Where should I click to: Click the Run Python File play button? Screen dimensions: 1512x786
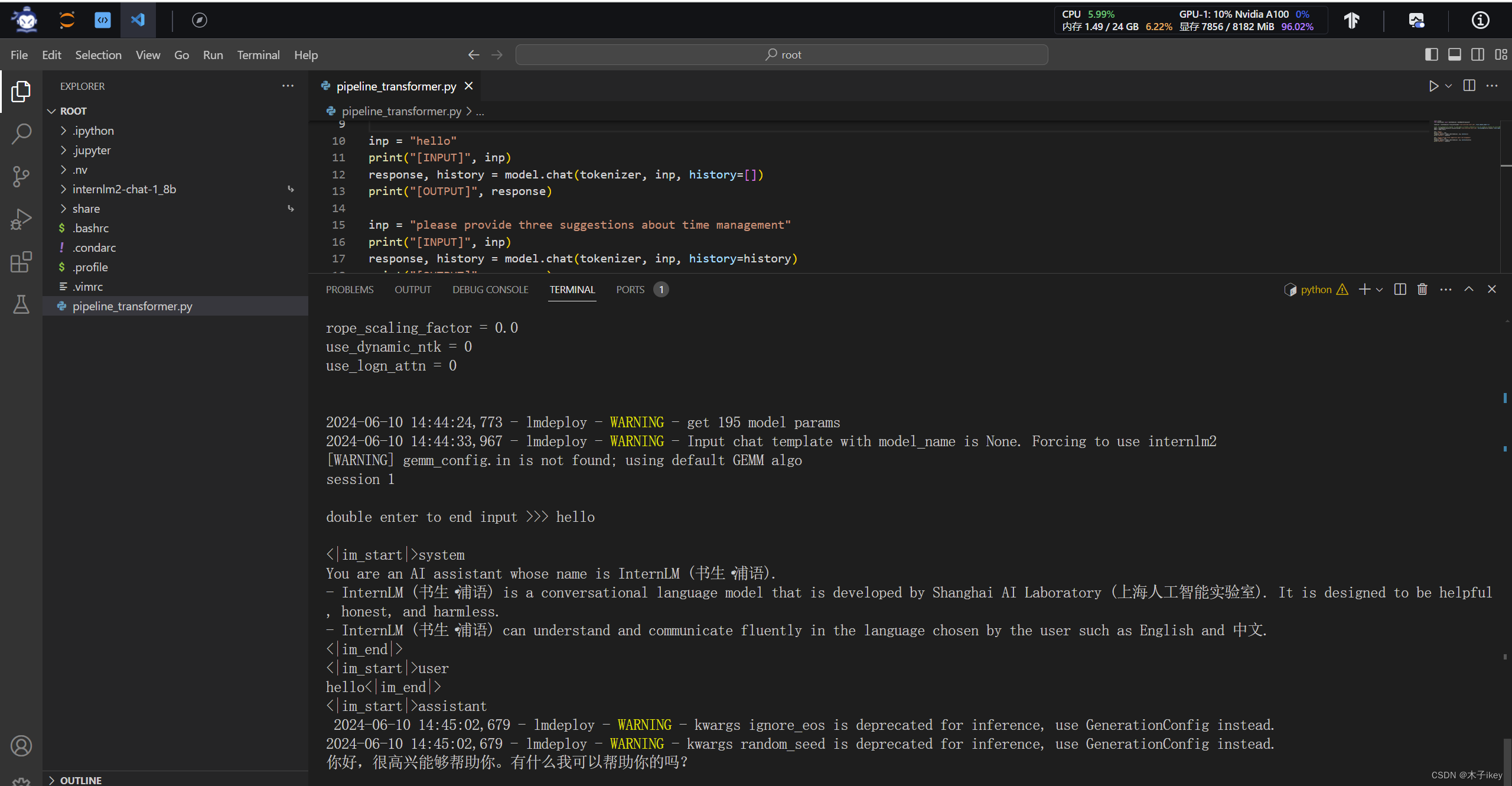pyautogui.click(x=1433, y=86)
